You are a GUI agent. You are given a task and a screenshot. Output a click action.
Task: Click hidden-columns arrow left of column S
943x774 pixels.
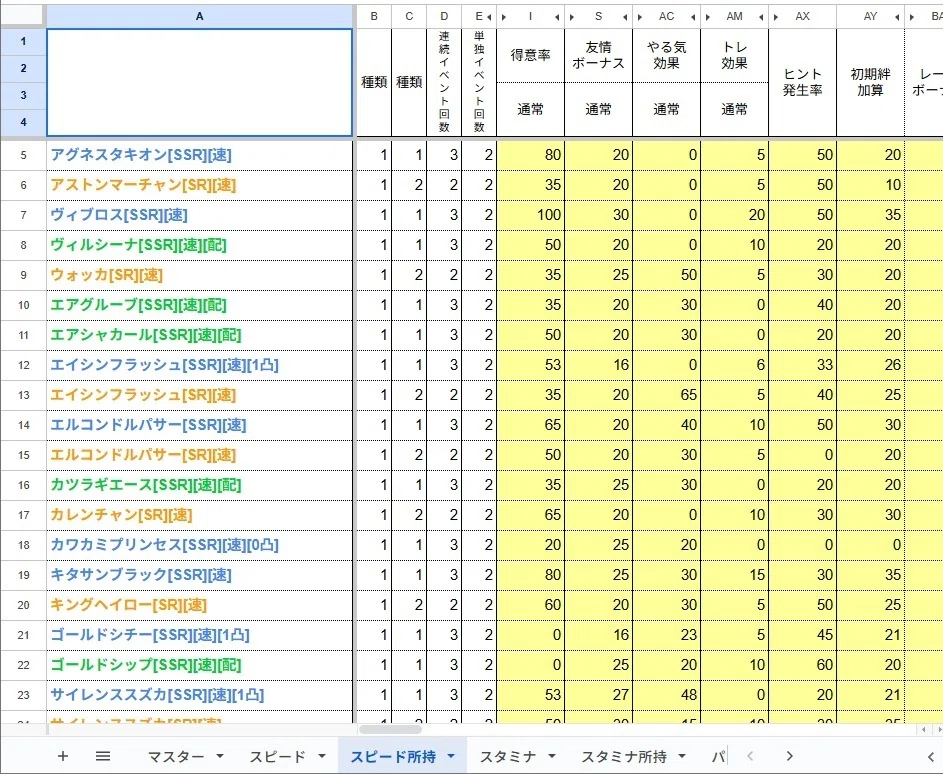(x=571, y=17)
